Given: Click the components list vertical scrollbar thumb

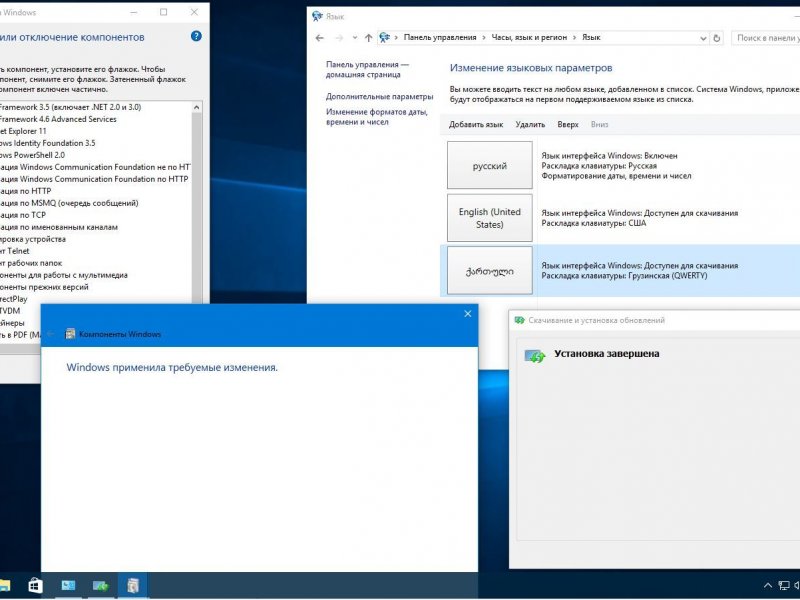Looking at the screenshot, I should pos(196,207).
